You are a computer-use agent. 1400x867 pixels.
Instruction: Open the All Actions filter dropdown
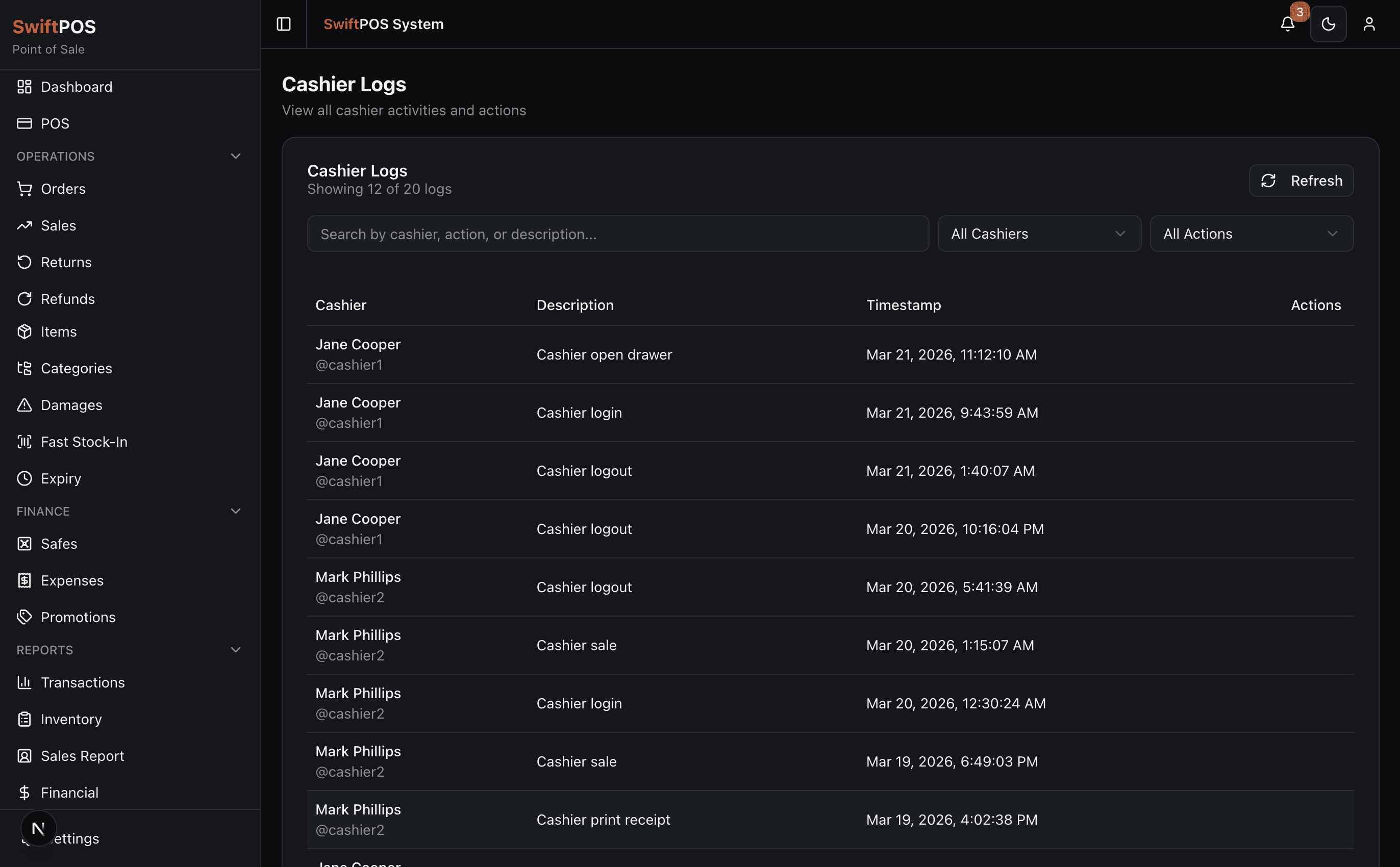click(1251, 234)
